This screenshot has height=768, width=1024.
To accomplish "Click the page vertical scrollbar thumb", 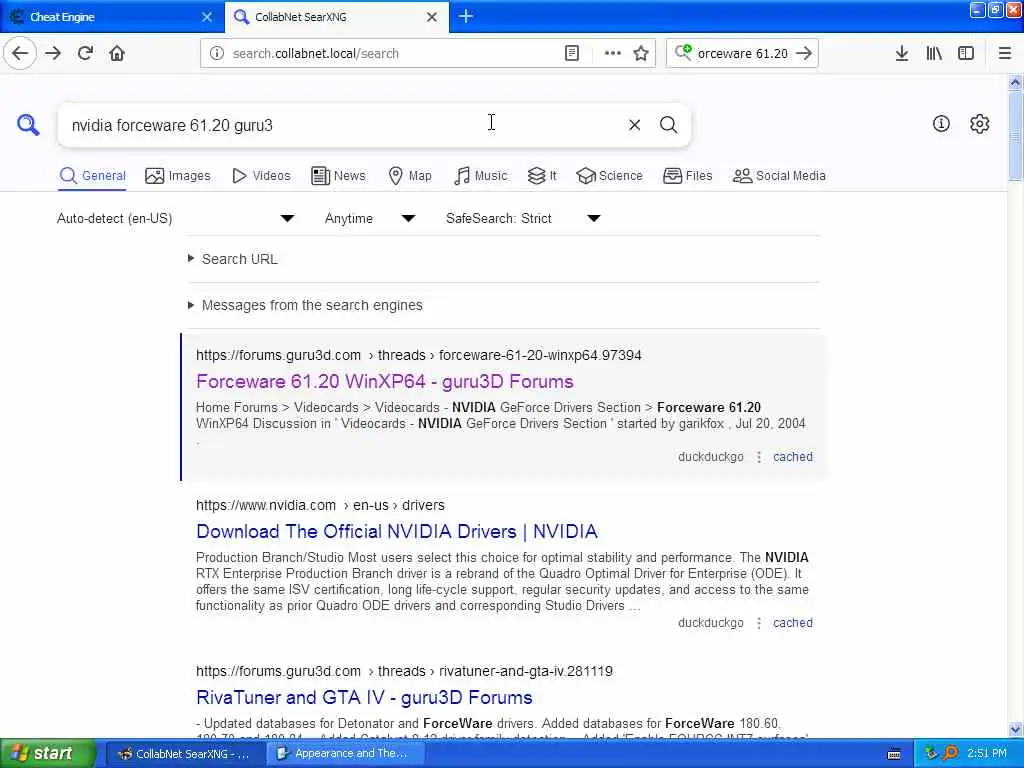I will point(1015,136).
